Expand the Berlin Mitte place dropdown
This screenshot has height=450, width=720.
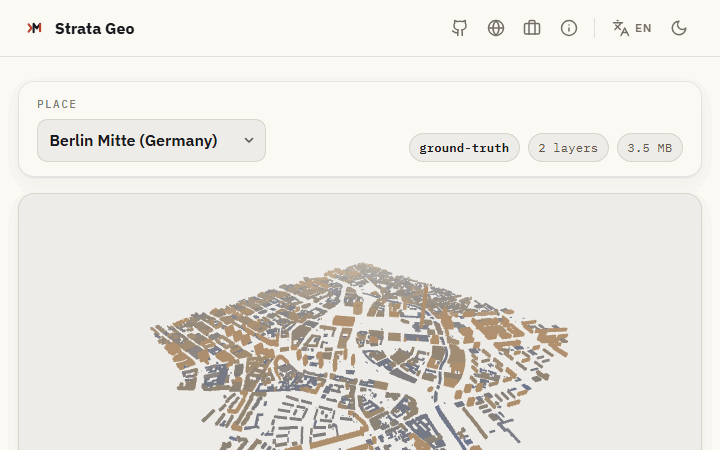click(x=151, y=141)
